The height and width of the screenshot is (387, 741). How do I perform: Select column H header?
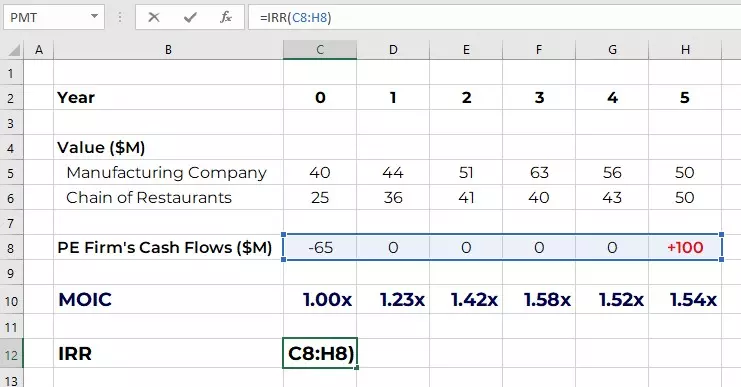(x=685, y=50)
